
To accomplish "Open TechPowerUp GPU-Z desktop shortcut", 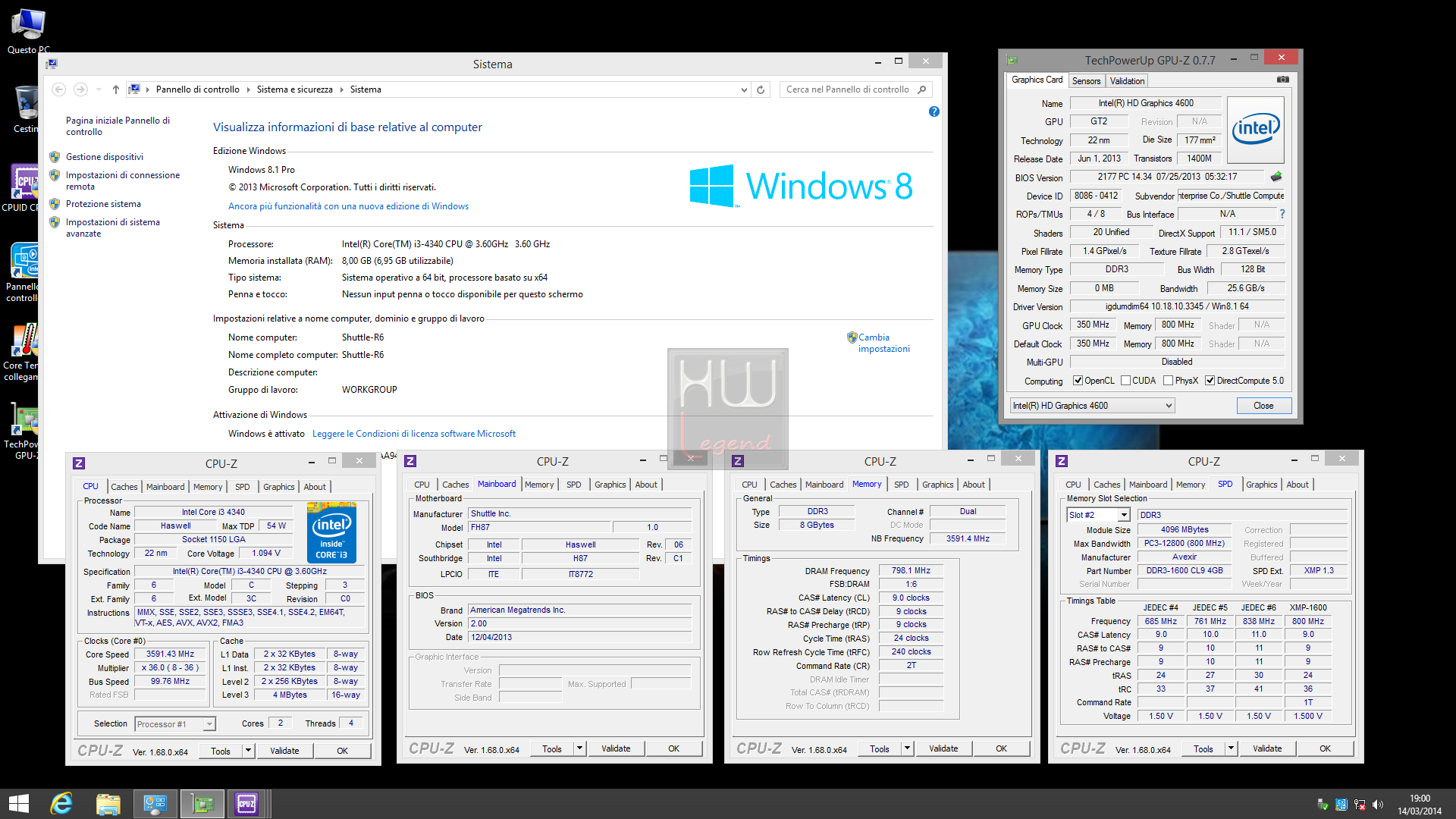I will tap(23, 431).
